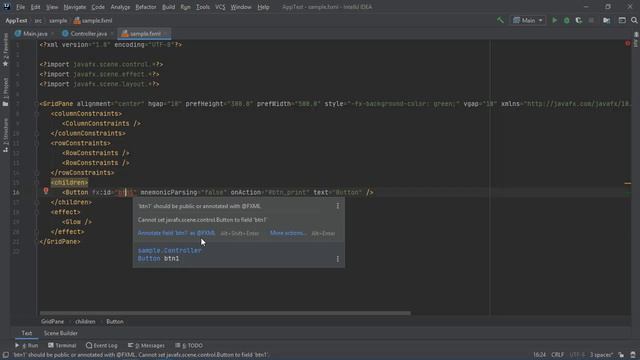Image resolution: width=640 pixels, height=360 pixels.
Task: Switch to the Scene Builder bottom tab
Action: point(60,333)
